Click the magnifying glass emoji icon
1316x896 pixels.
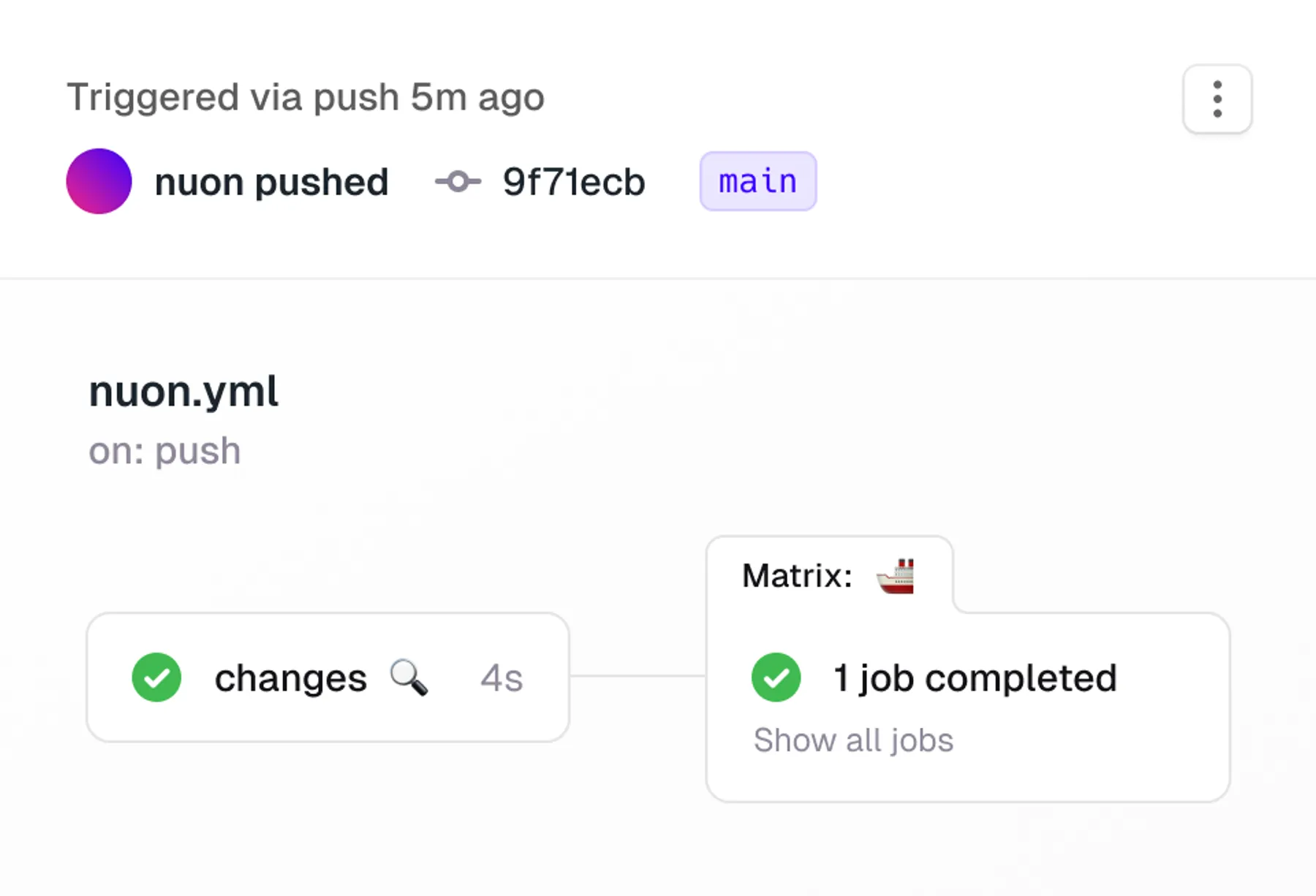(409, 677)
